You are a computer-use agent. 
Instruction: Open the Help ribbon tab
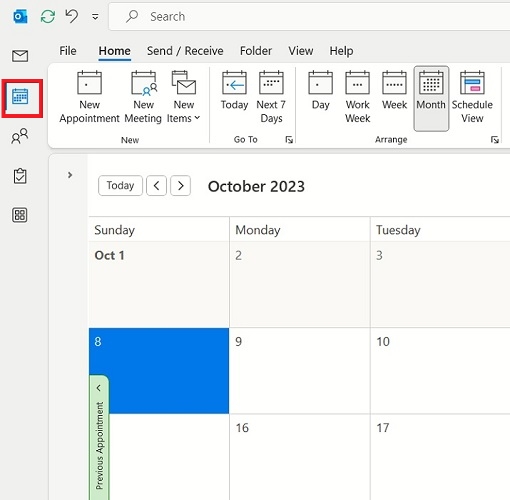[341, 51]
